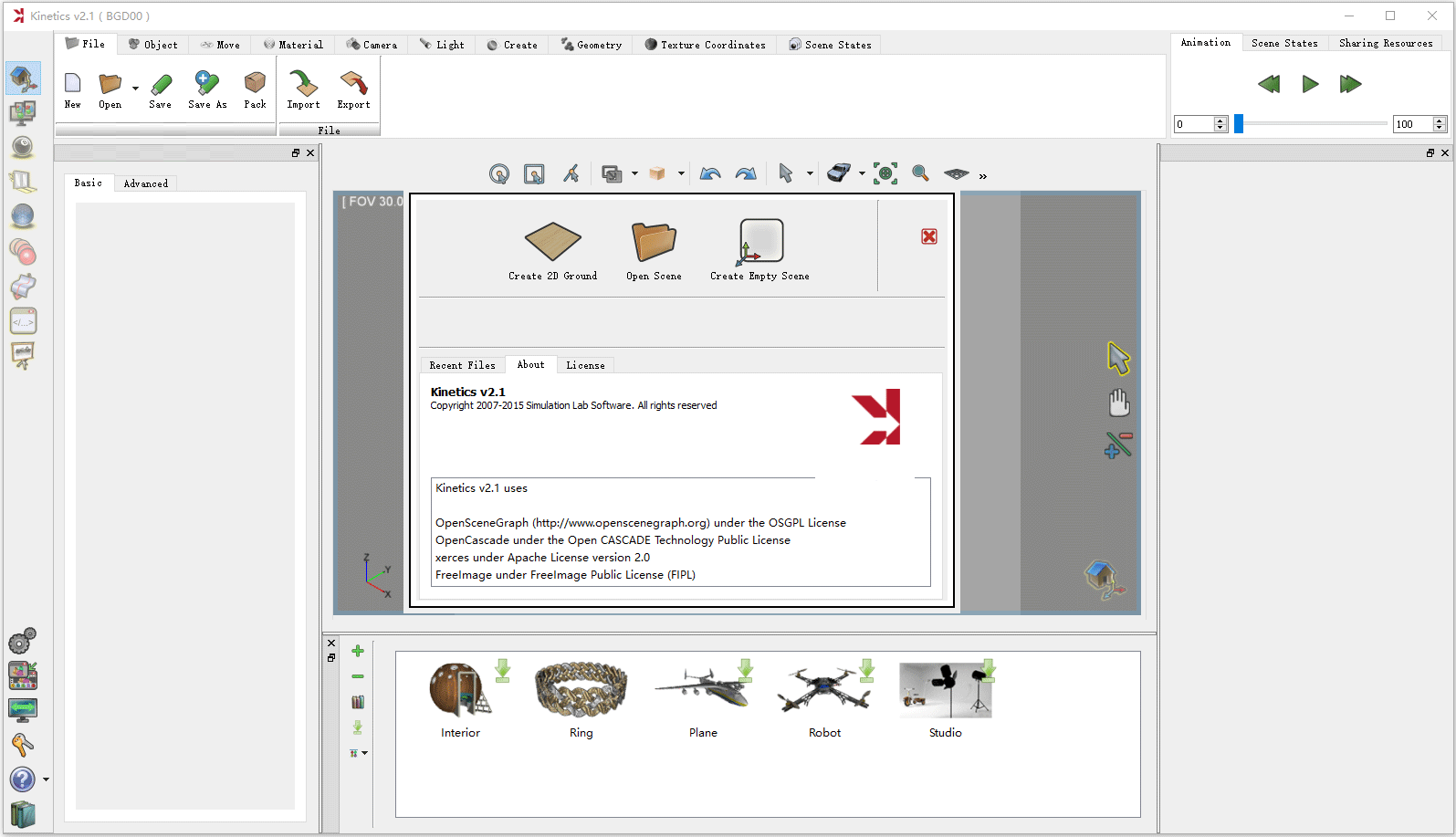Screen dimensions: 1456x837
Task: Click the Export icon
Action: coord(353,85)
